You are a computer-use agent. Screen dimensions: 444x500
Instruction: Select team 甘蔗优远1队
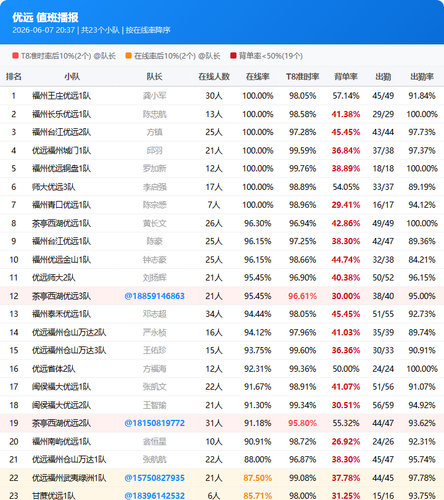(x=54, y=496)
